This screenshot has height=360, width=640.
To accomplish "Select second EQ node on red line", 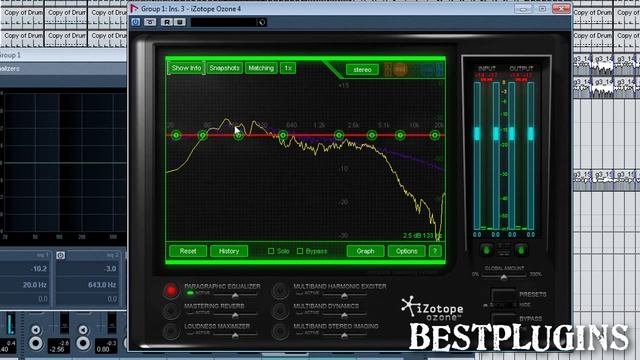I will coord(202,135).
